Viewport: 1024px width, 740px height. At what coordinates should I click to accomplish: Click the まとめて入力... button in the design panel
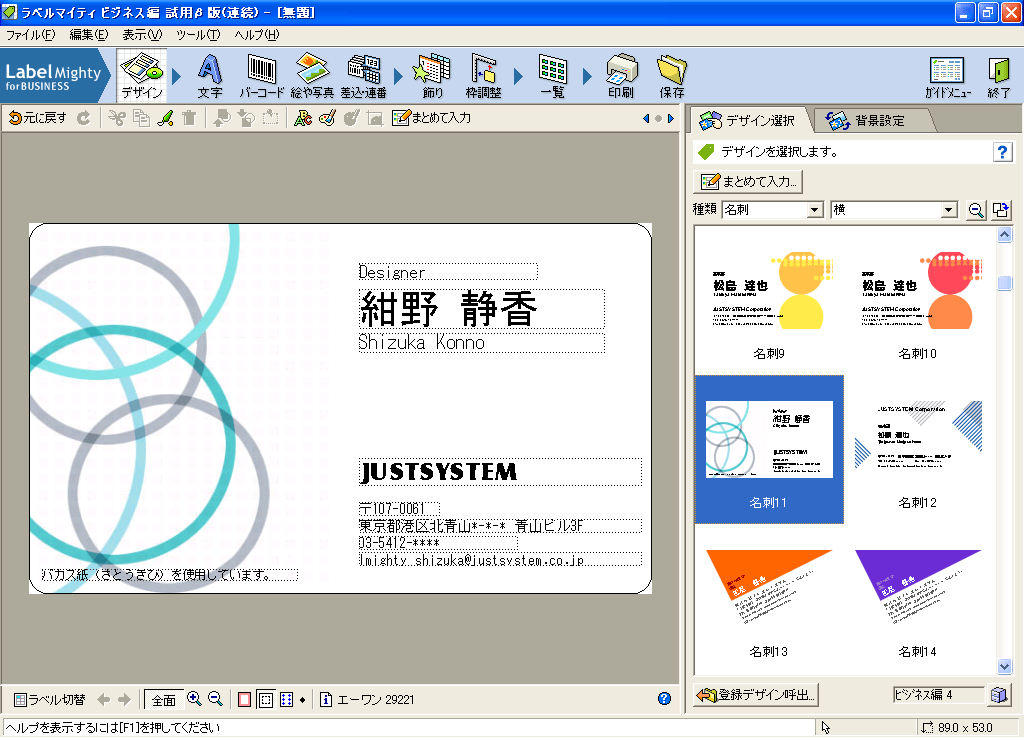[749, 182]
